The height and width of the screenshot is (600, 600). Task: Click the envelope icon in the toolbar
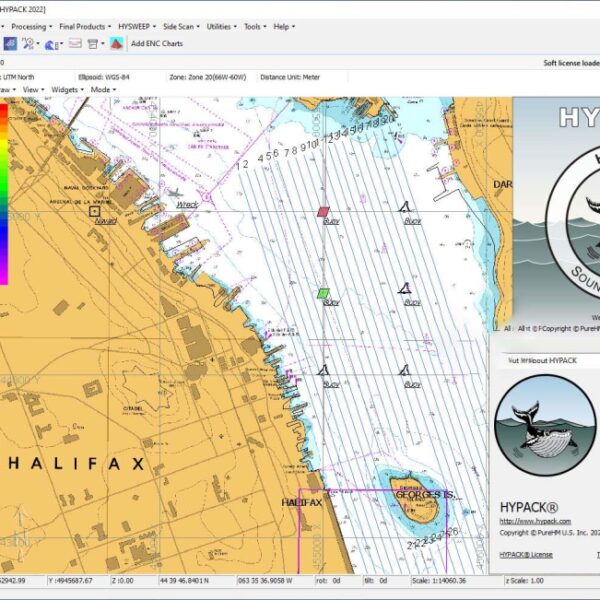coord(73,43)
